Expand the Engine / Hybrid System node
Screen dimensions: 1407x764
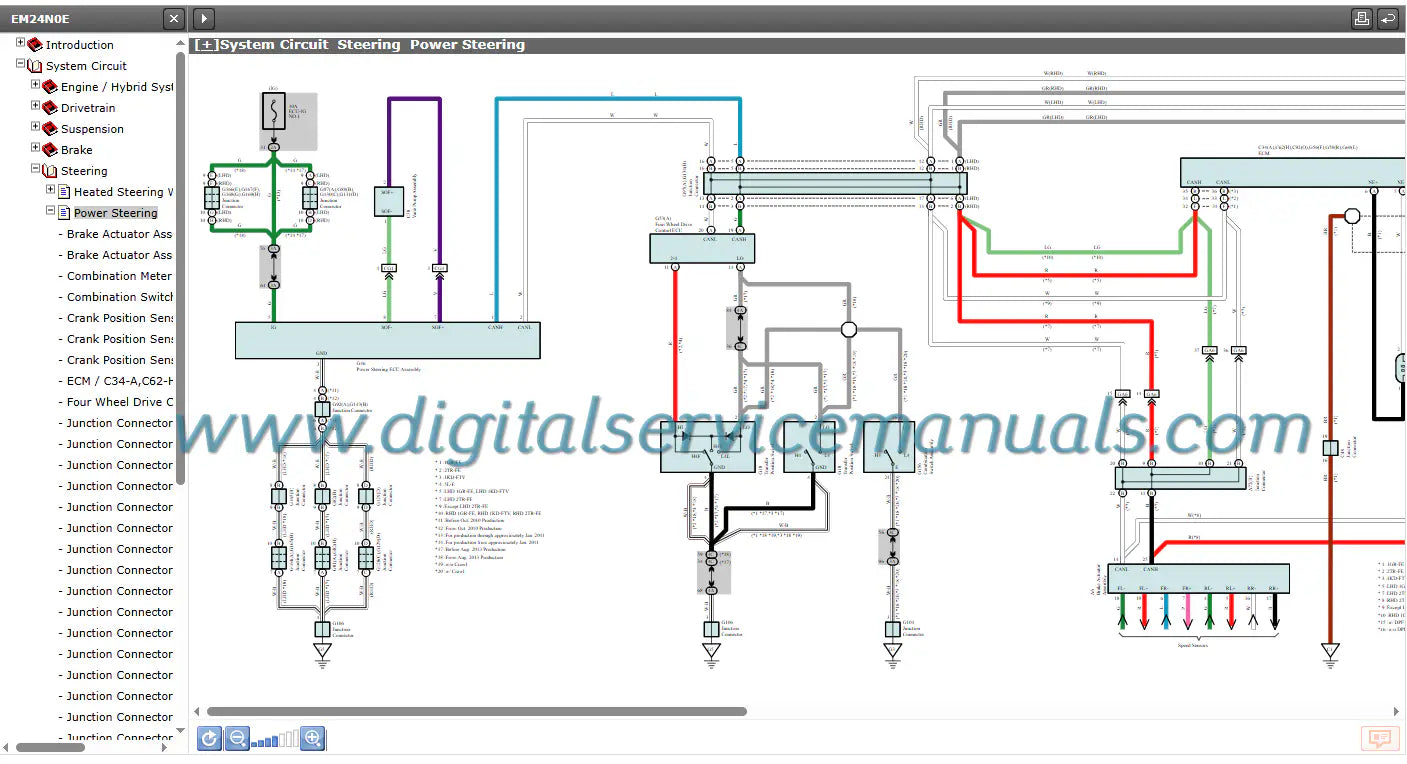point(36,86)
